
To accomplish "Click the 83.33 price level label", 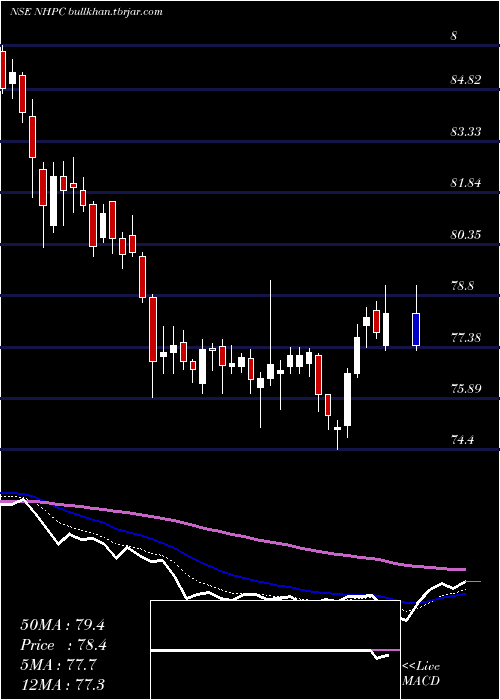I will (466, 132).
